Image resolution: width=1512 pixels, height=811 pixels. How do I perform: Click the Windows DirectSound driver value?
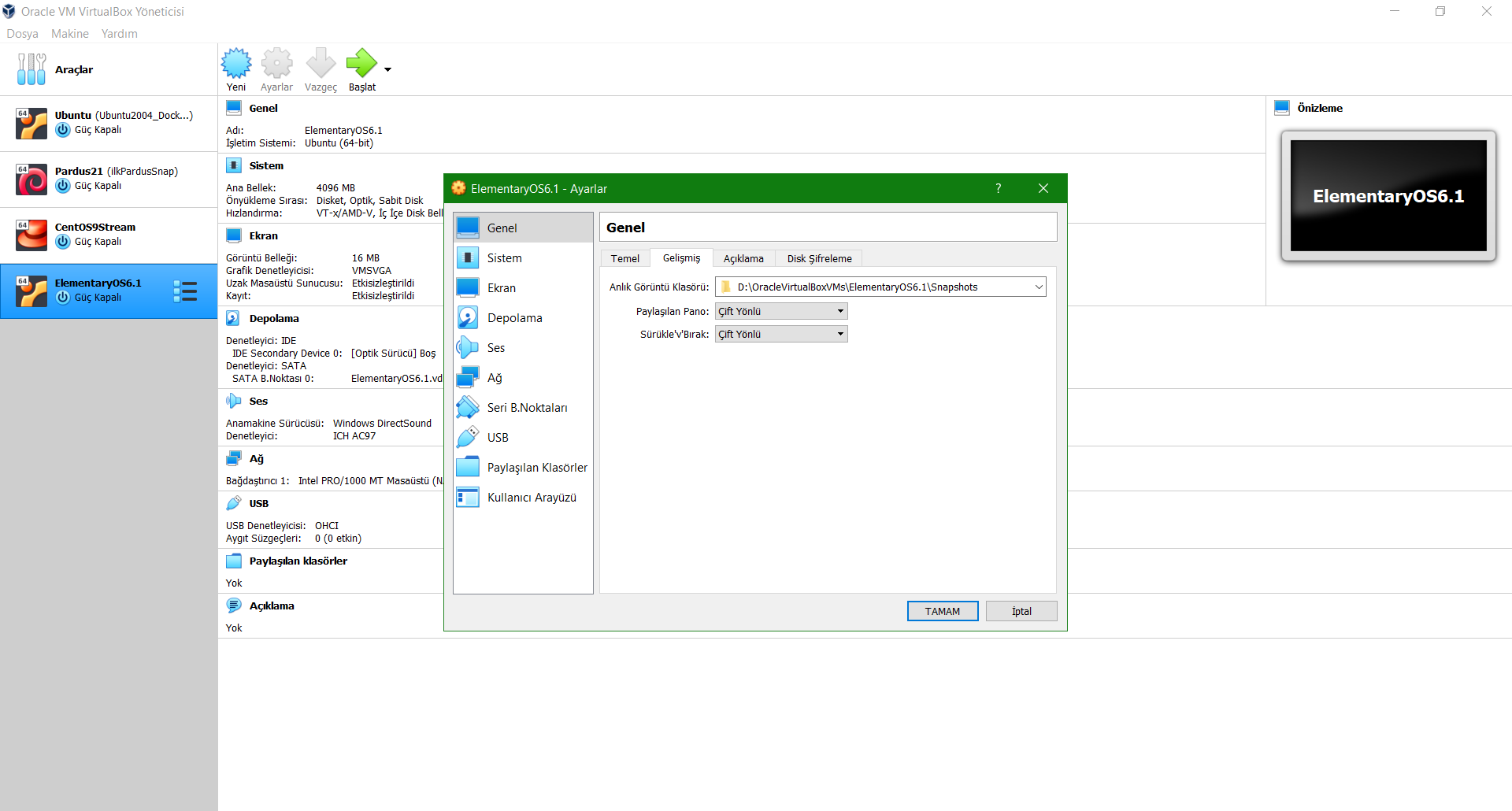click(382, 423)
